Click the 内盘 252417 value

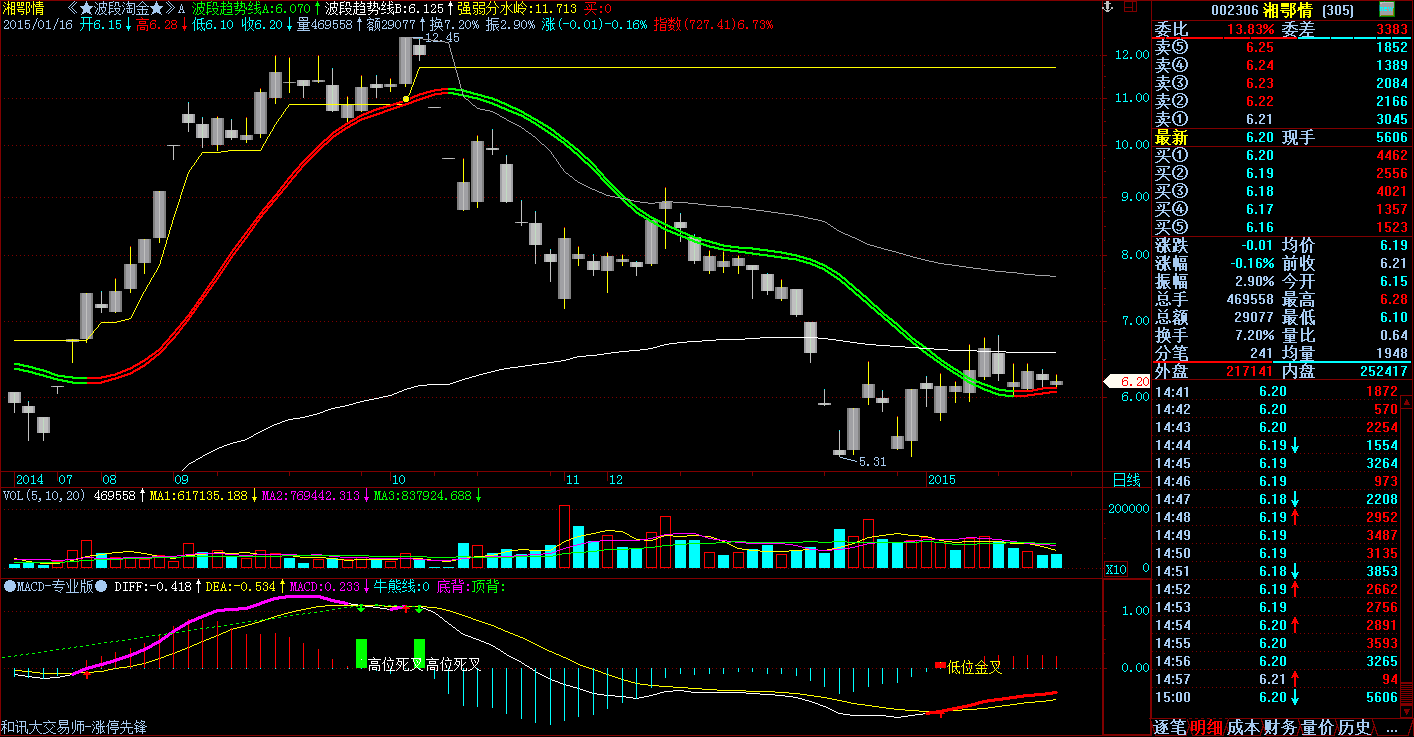pos(1383,371)
